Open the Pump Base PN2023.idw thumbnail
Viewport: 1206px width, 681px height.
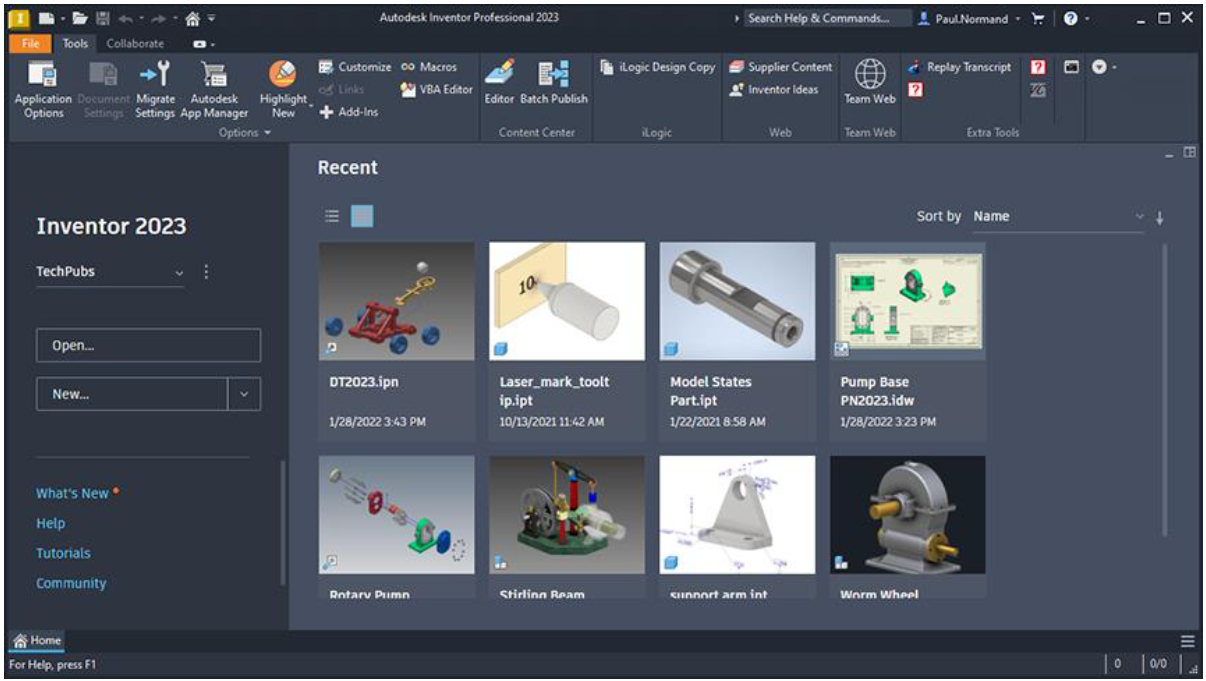908,301
